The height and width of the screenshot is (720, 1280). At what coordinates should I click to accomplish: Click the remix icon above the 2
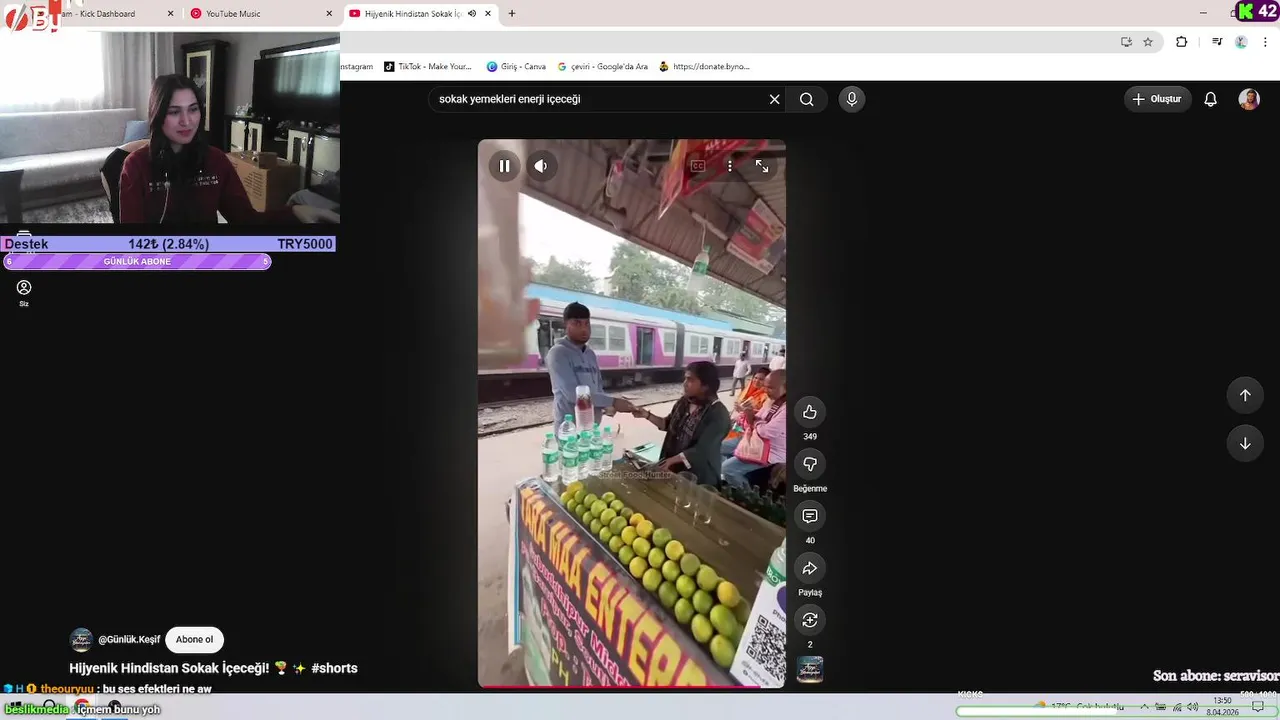(810, 620)
